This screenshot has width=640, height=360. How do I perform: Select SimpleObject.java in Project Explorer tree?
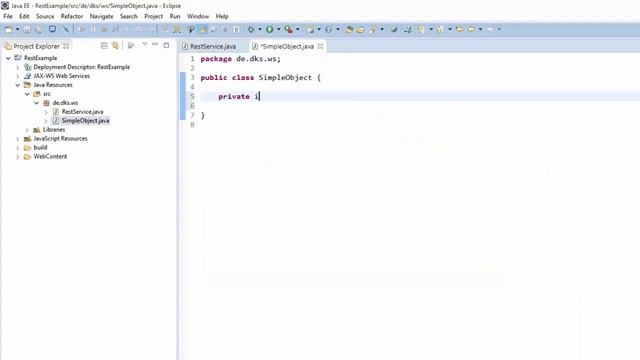[85, 121]
